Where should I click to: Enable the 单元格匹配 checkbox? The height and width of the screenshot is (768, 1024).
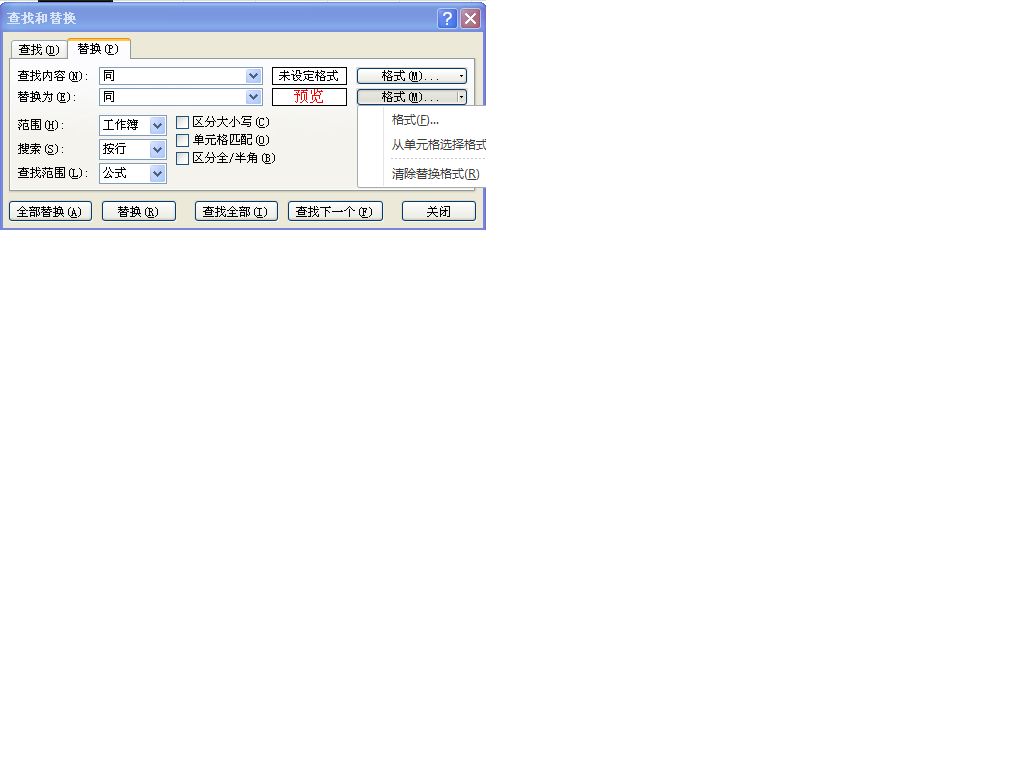183,140
